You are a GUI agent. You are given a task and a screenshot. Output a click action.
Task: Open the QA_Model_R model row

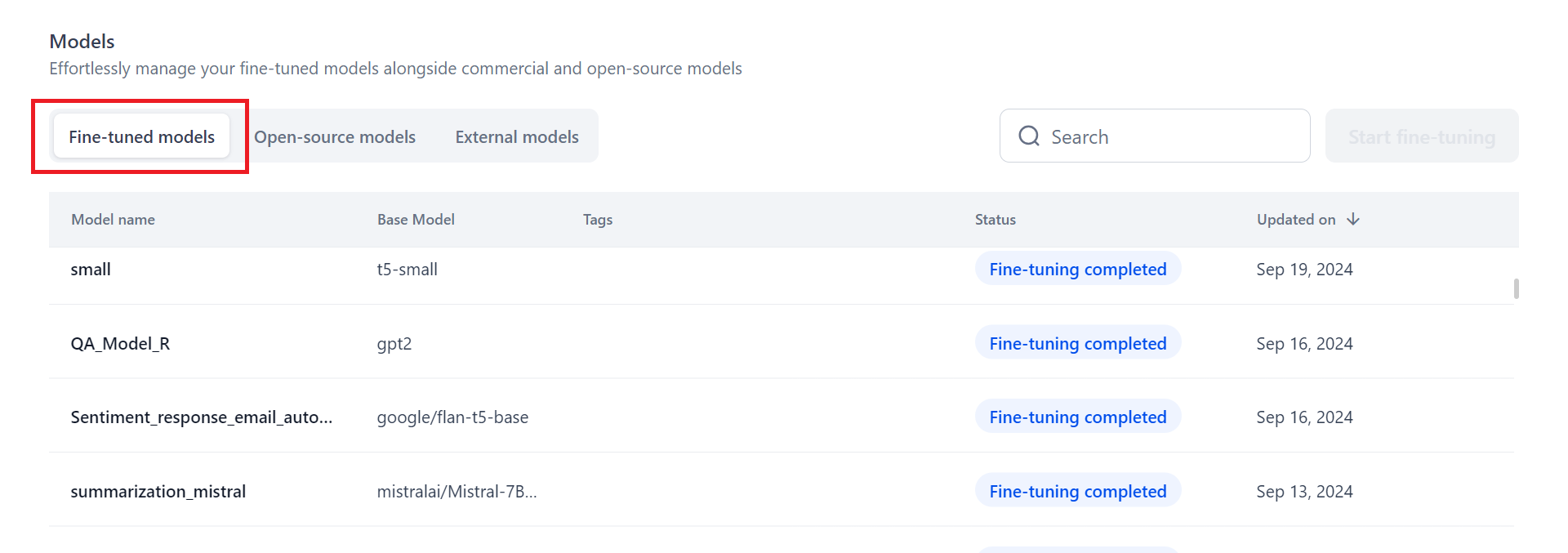coord(120,344)
